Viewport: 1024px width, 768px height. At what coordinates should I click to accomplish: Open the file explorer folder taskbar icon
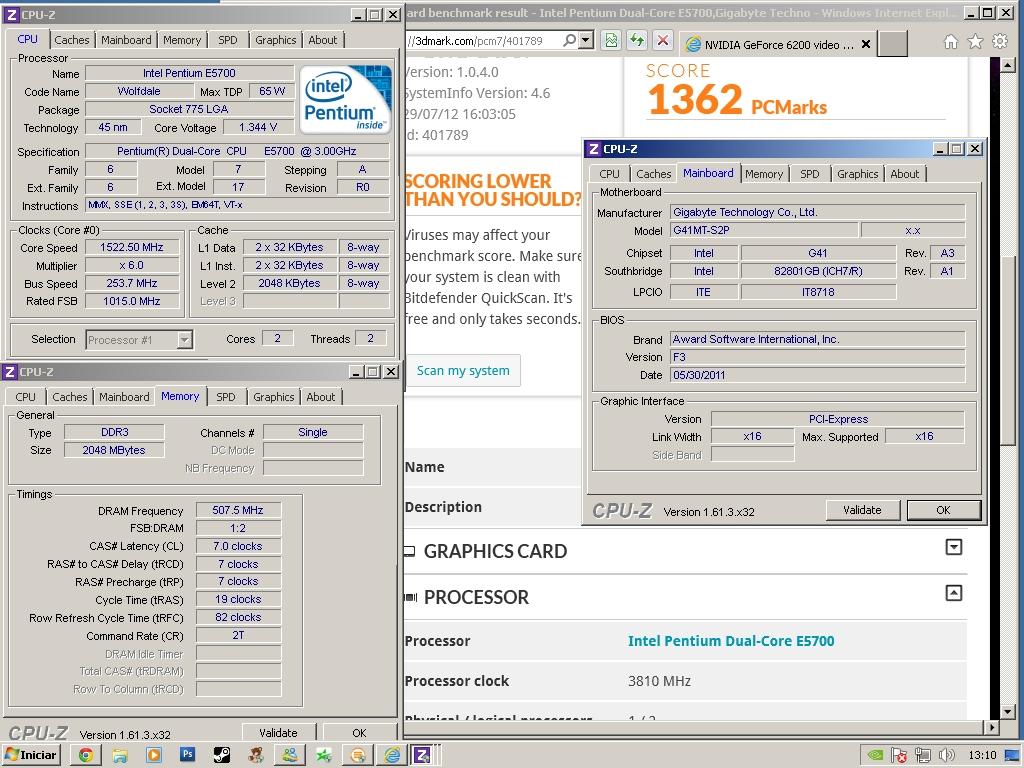[120, 755]
